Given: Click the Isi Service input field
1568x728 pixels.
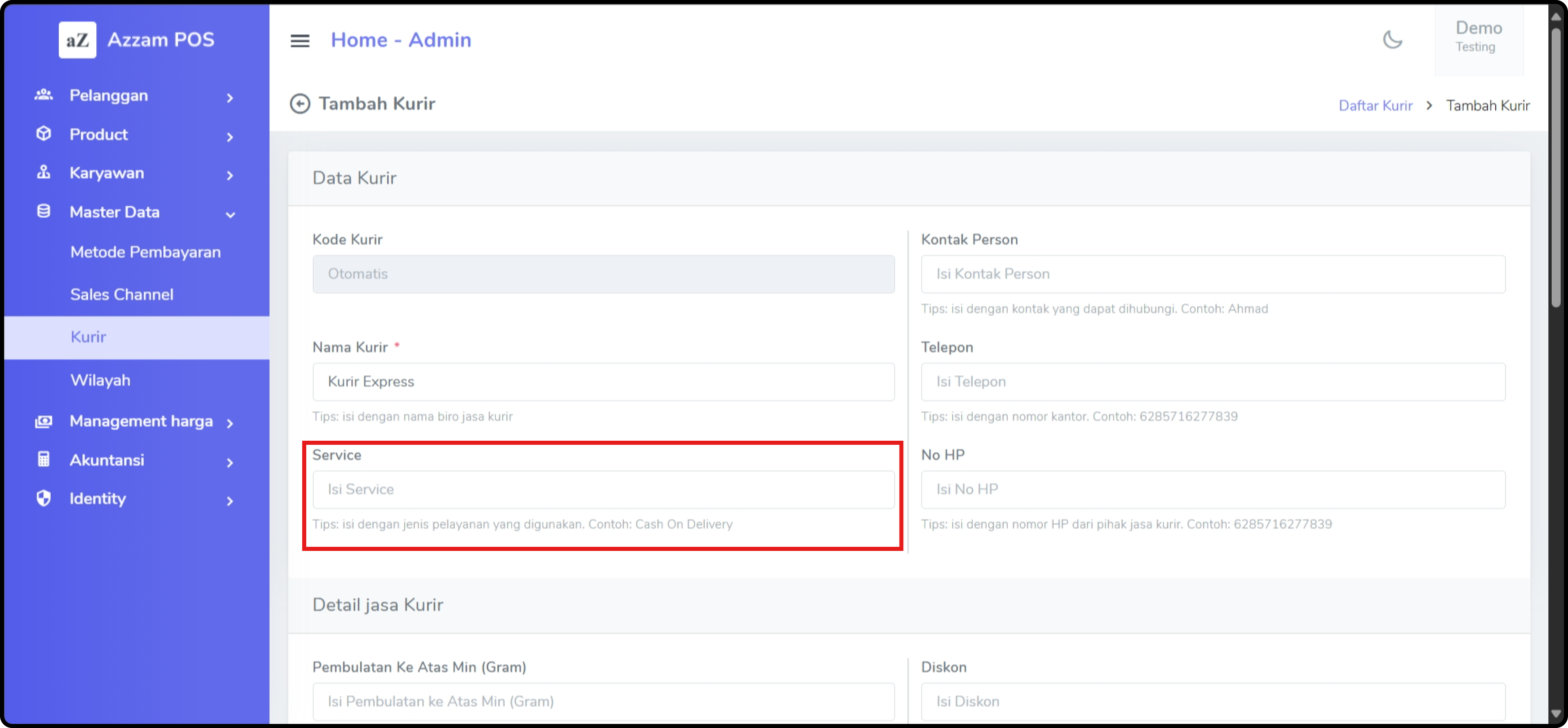Looking at the screenshot, I should click(x=603, y=490).
